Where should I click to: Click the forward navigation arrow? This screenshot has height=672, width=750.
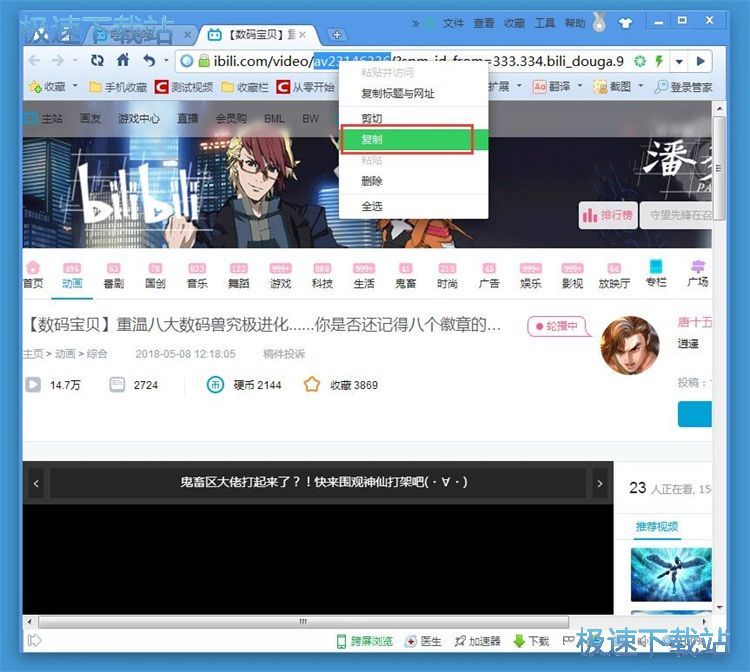coord(58,60)
